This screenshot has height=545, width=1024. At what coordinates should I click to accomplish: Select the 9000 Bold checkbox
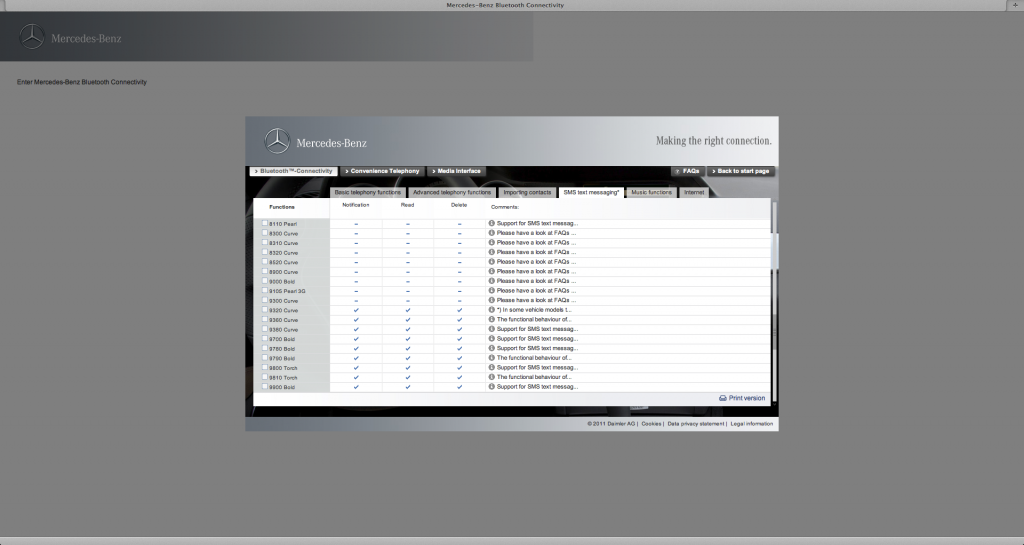click(265, 281)
